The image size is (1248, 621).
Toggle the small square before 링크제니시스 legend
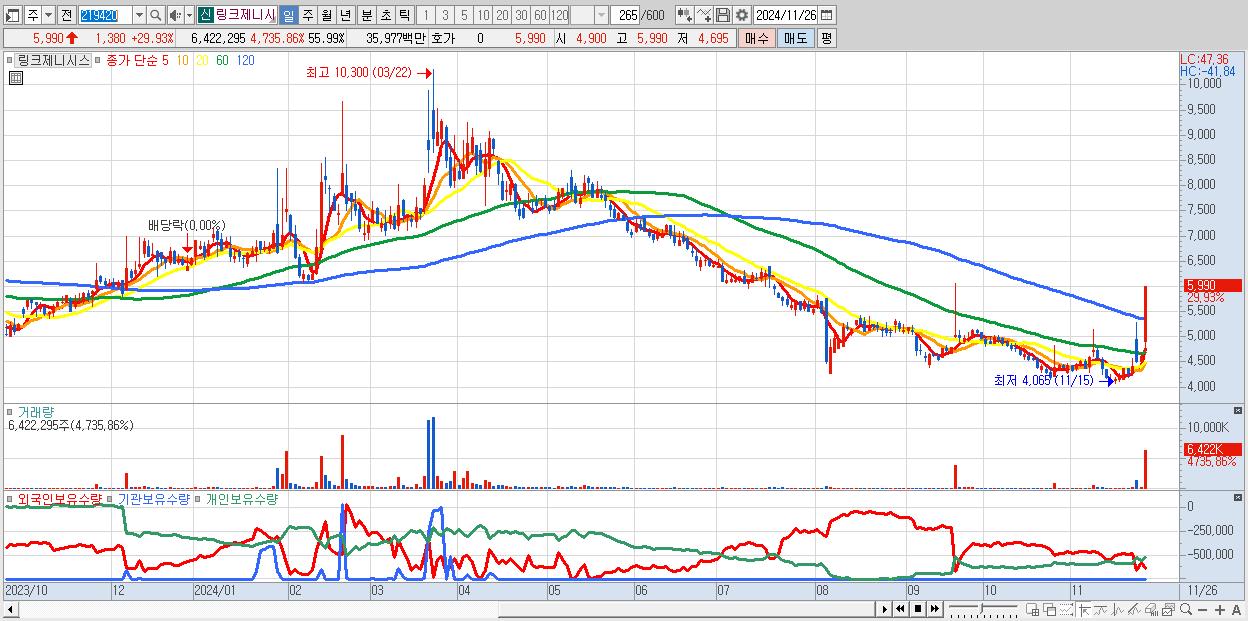[x=12, y=60]
